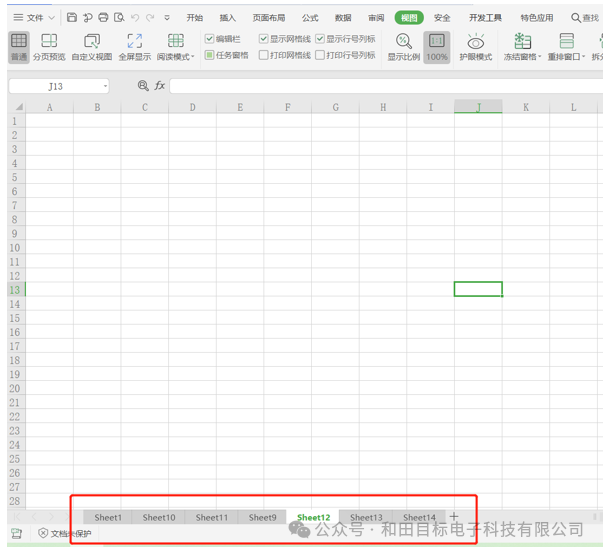Select column A header
The width and height of the screenshot is (603, 553).
point(50,107)
